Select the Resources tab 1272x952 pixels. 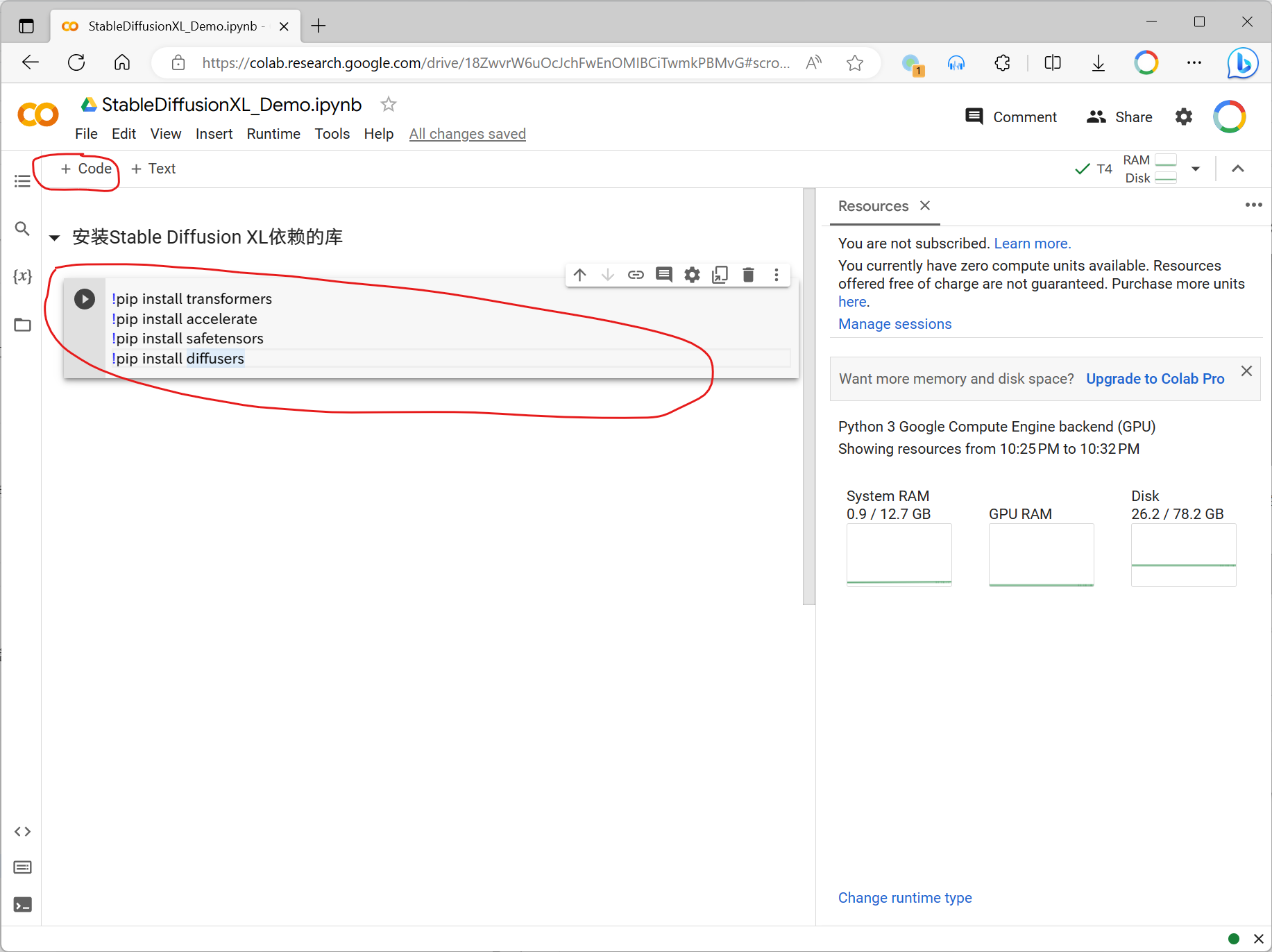click(x=873, y=206)
